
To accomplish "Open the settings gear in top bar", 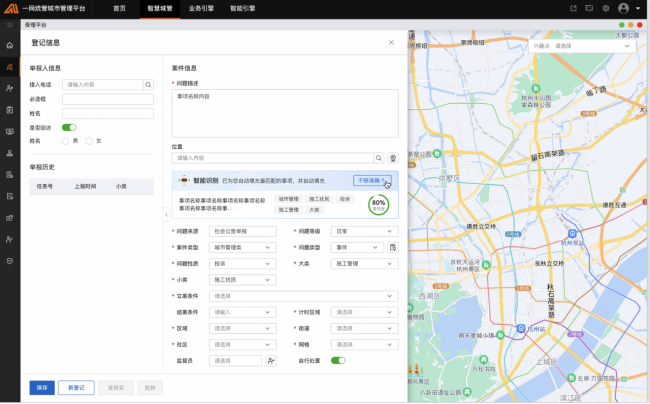I will click(606, 8).
